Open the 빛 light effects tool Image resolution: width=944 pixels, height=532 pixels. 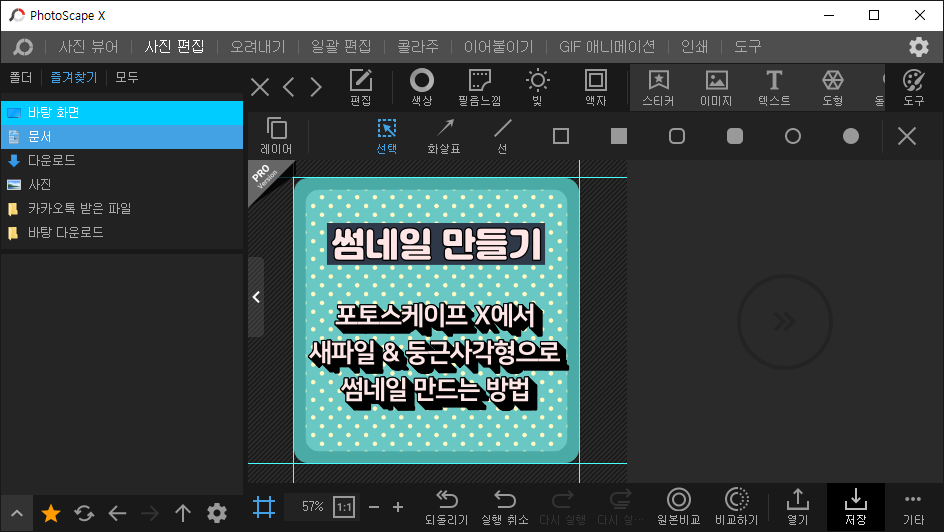tap(537, 87)
